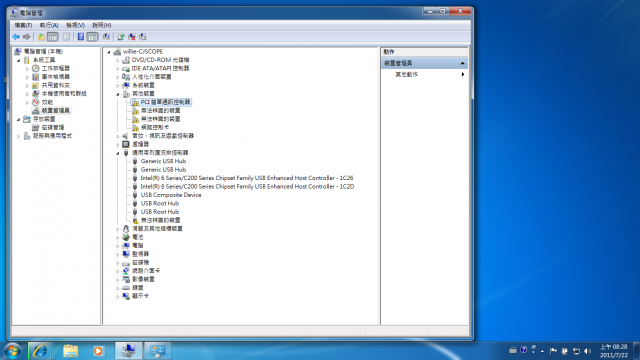640x360 pixels.
Task: Click the 處理器 processor icon
Action: (126, 144)
